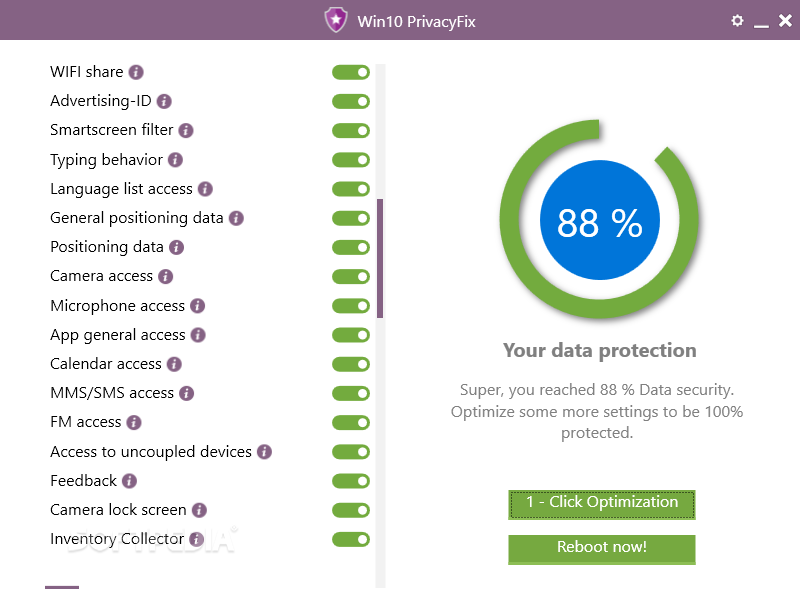The height and width of the screenshot is (600, 800).
Task: Open info for Microphone access
Action: point(197,306)
